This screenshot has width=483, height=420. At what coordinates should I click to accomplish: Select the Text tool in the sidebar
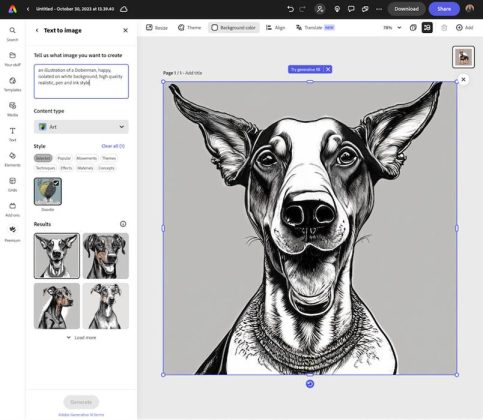tap(12, 134)
